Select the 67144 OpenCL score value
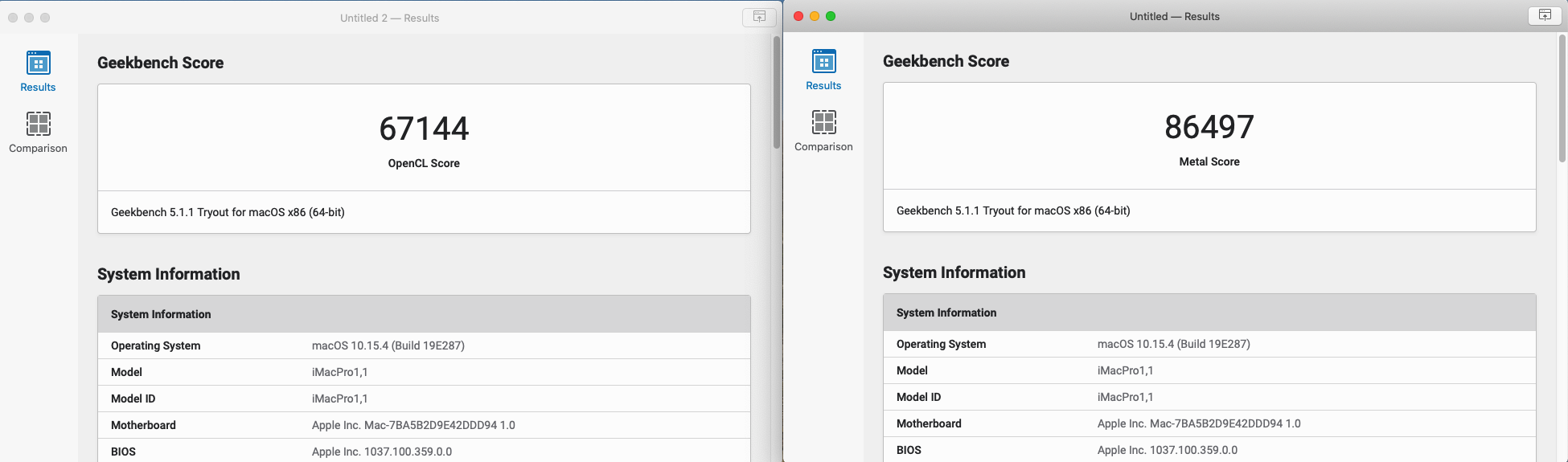This screenshot has width=1568, height=462. click(424, 129)
